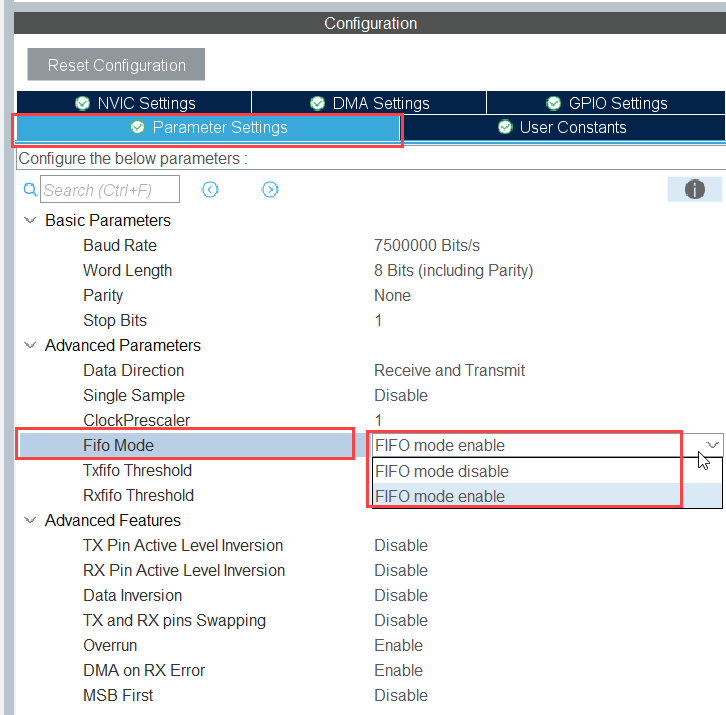Go to next search result arrow

(270, 189)
